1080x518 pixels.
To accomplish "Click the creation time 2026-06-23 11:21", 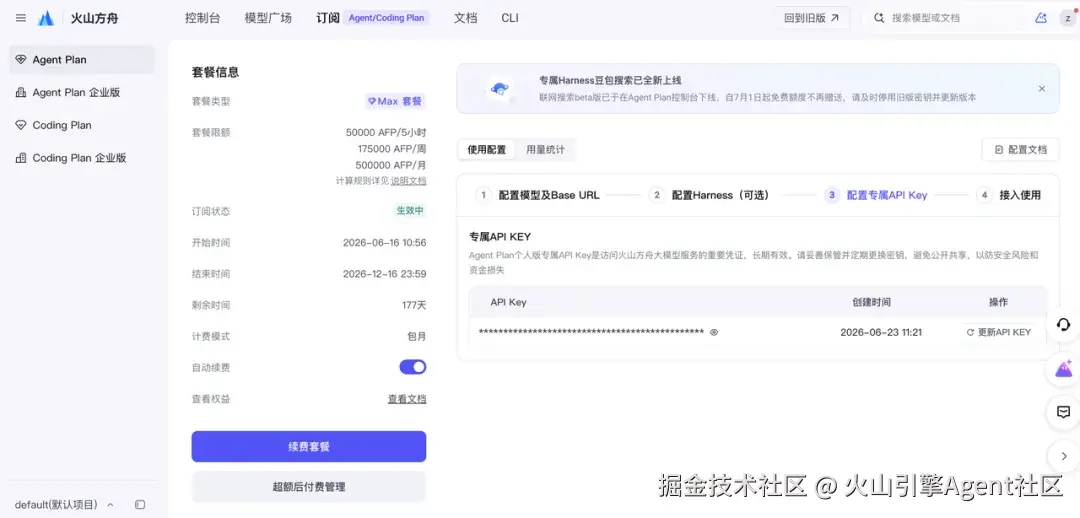I will (x=881, y=333).
